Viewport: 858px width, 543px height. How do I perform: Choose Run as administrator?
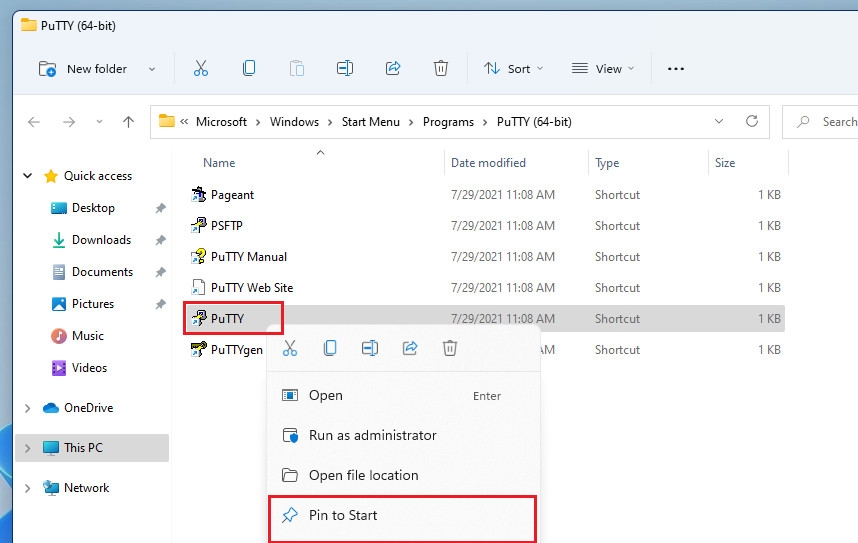click(x=404, y=435)
